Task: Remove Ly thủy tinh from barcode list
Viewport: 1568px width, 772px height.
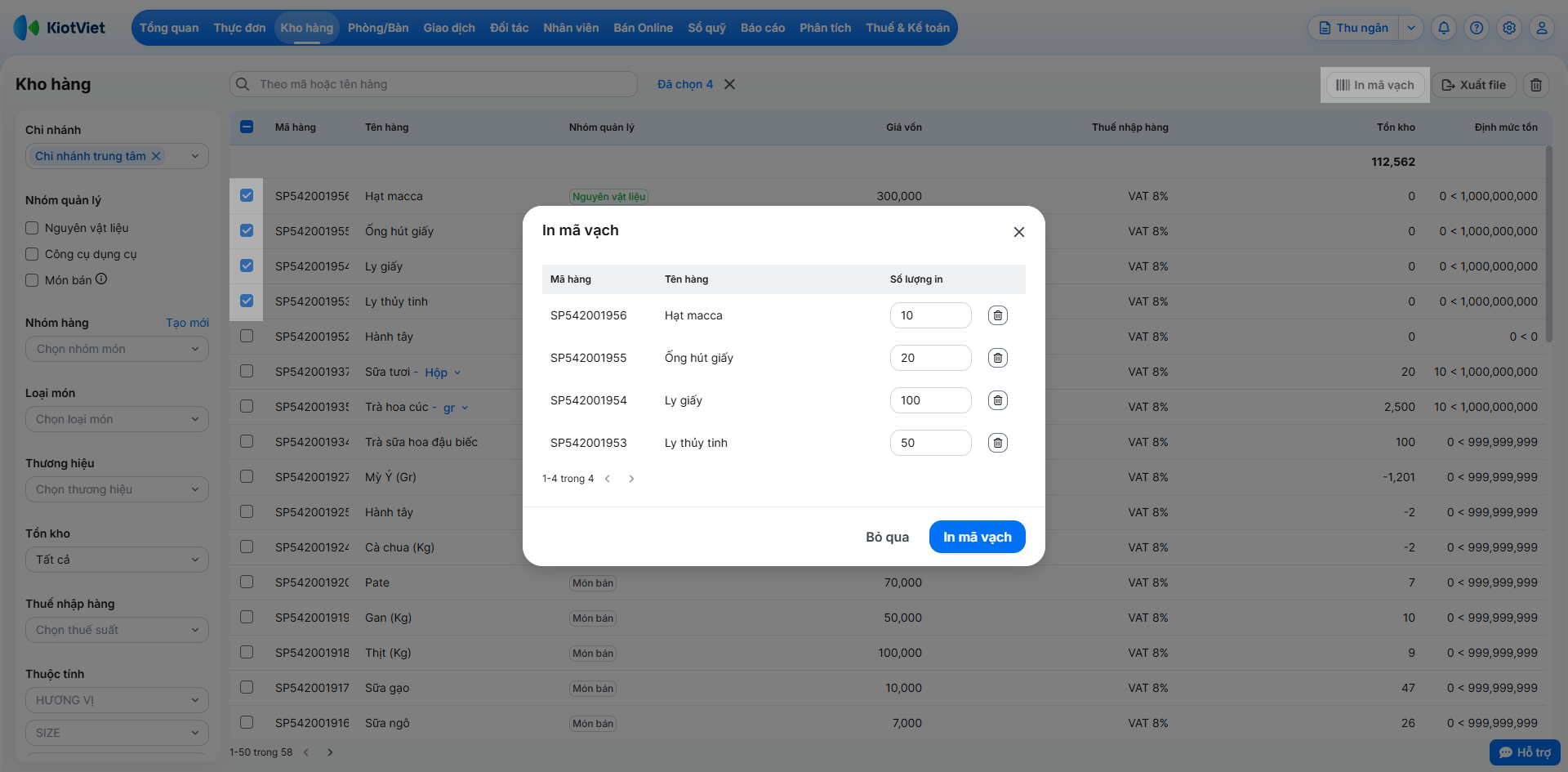Action: click(997, 443)
